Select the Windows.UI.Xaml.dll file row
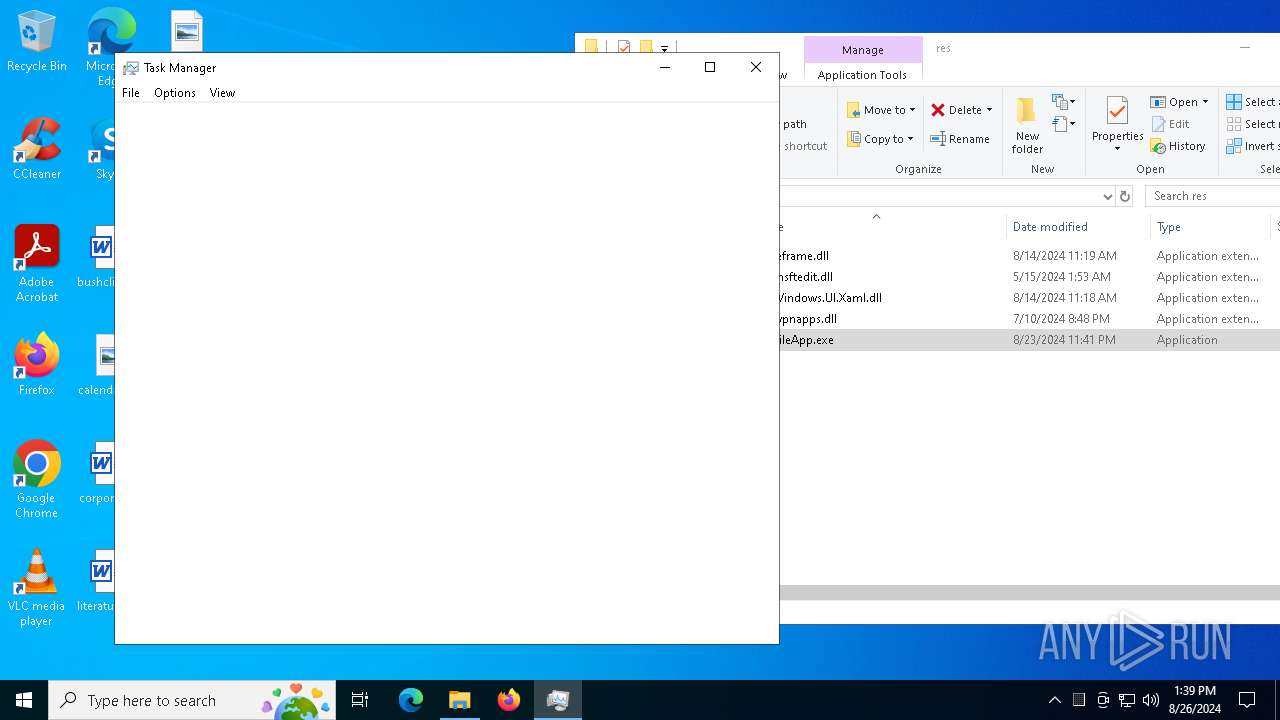Screen dimensions: 1280x720 1030,298
